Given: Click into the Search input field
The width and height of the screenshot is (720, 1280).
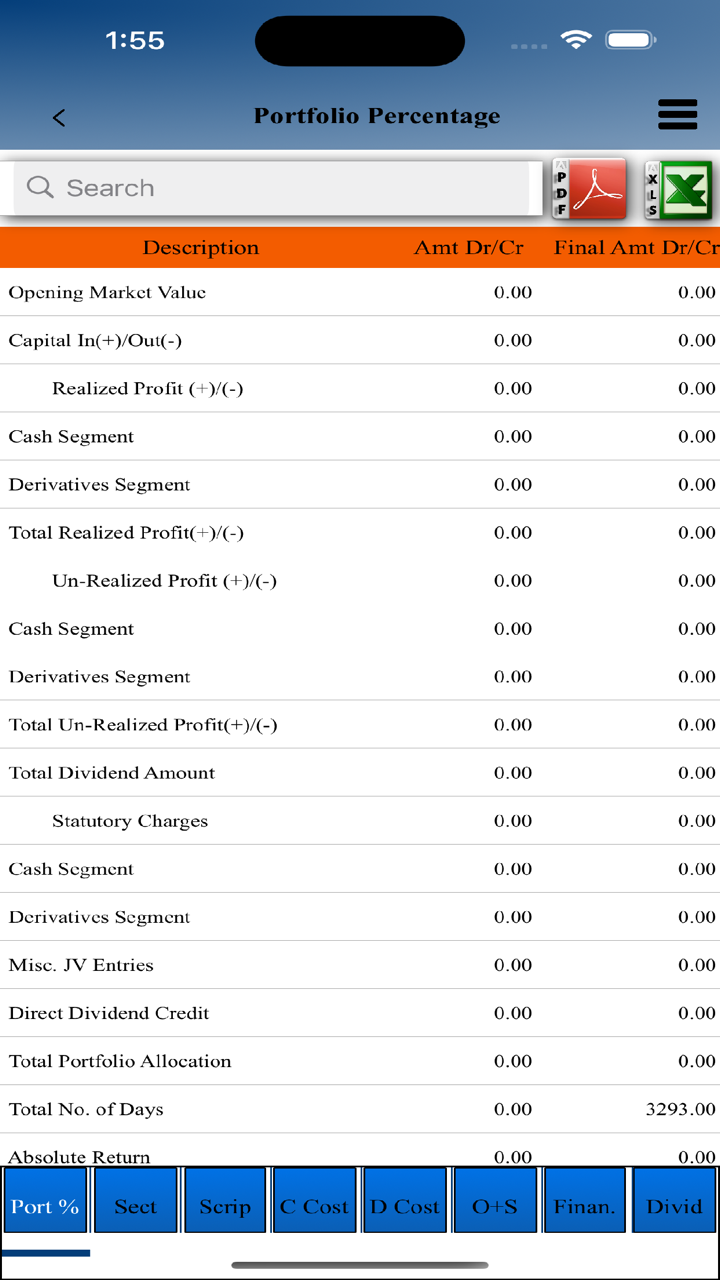Looking at the screenshot, I should click(270, 188).
